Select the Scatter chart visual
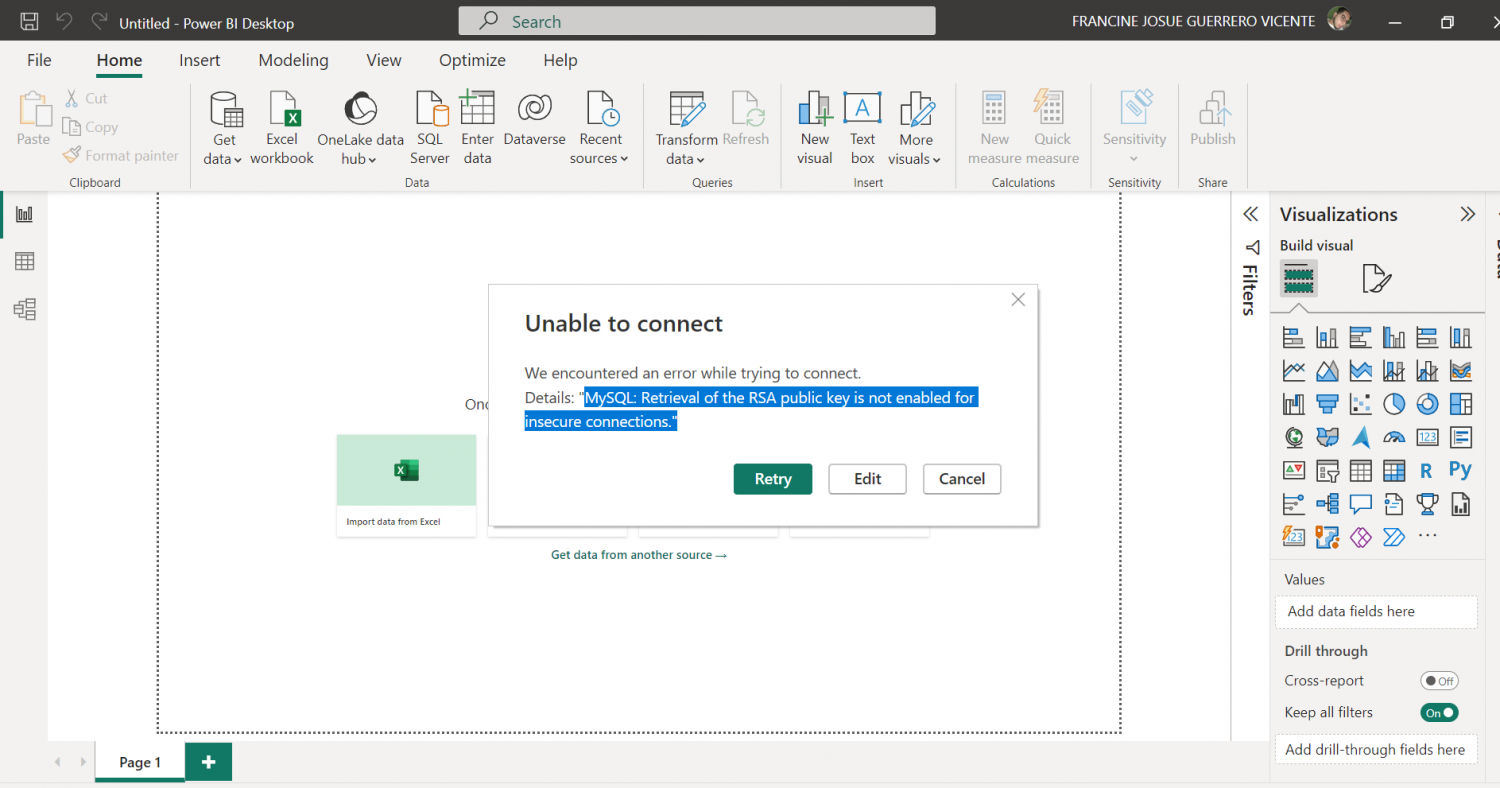Image resolution: width=1500 pixels, height=788 pixels. pyautogui.click(x=1360, y=404)
